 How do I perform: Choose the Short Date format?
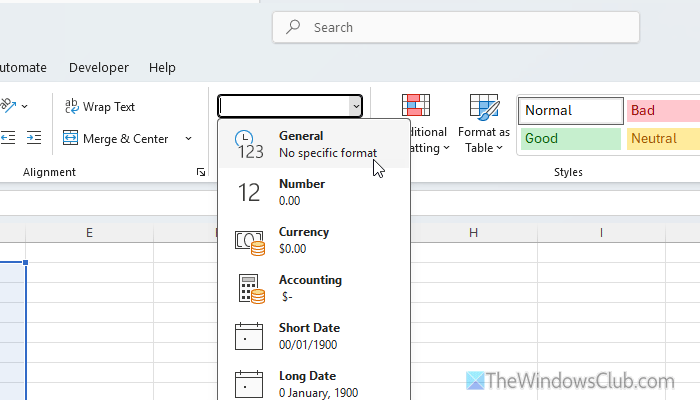pos(314,336)
